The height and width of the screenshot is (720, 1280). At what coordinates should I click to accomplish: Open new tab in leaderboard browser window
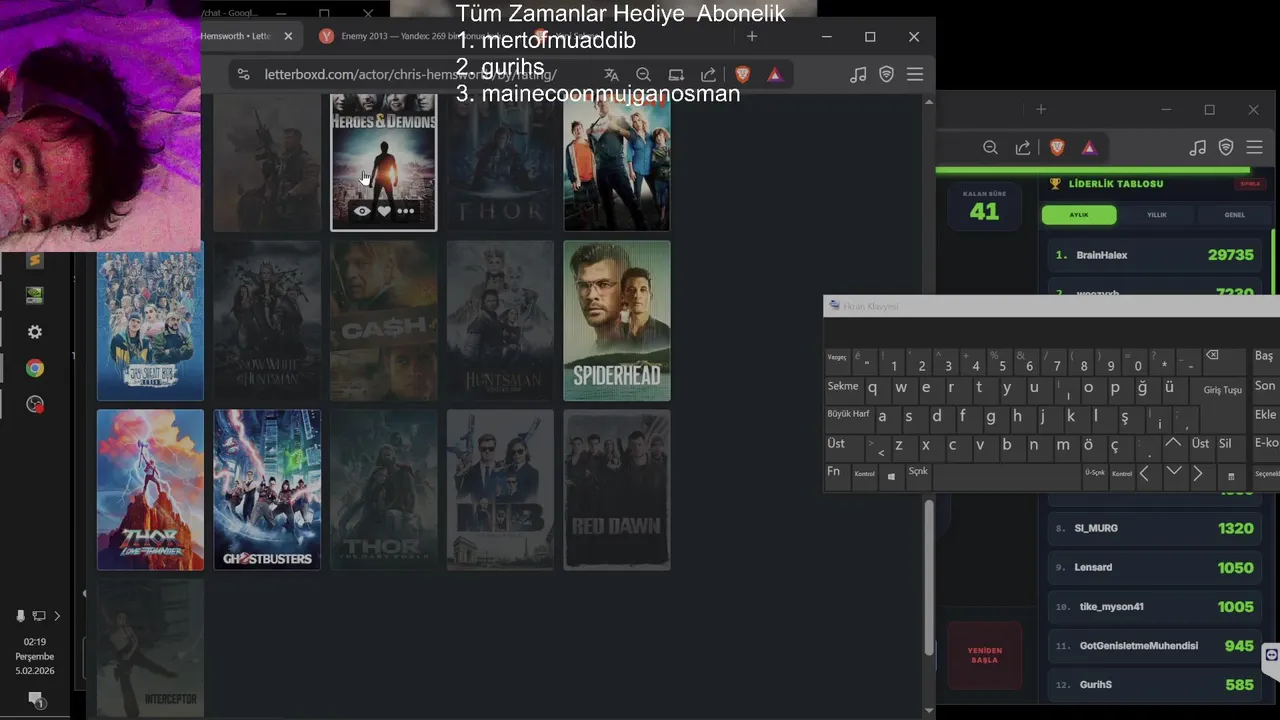pos(1041,109)
